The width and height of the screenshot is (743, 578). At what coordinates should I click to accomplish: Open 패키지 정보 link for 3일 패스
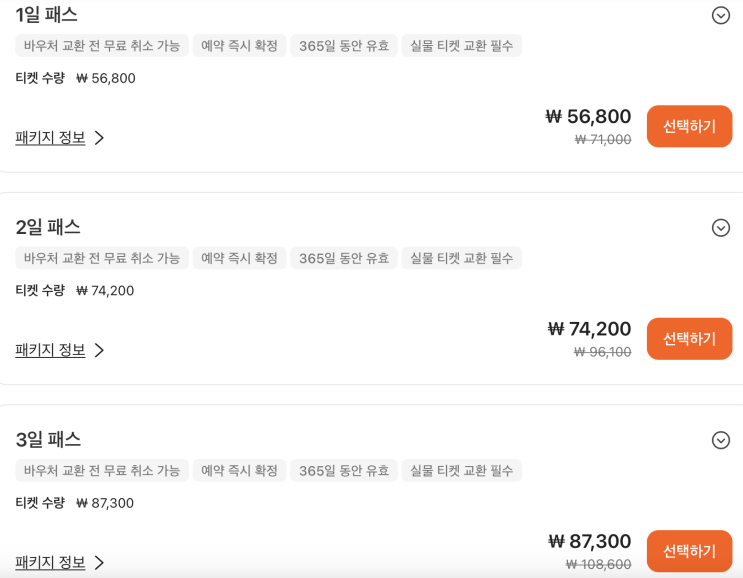click(51, 562)
